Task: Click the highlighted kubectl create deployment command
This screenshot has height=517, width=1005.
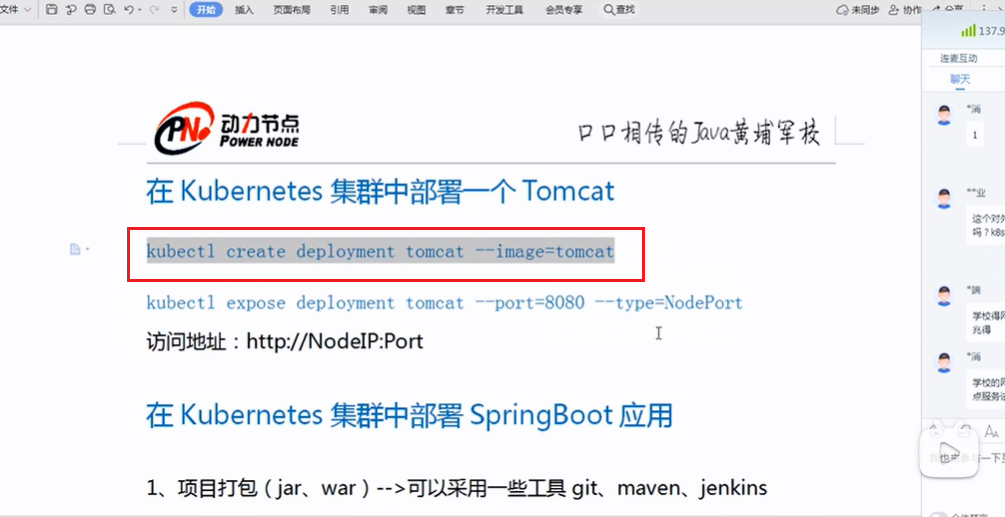Action: [380, 251]
